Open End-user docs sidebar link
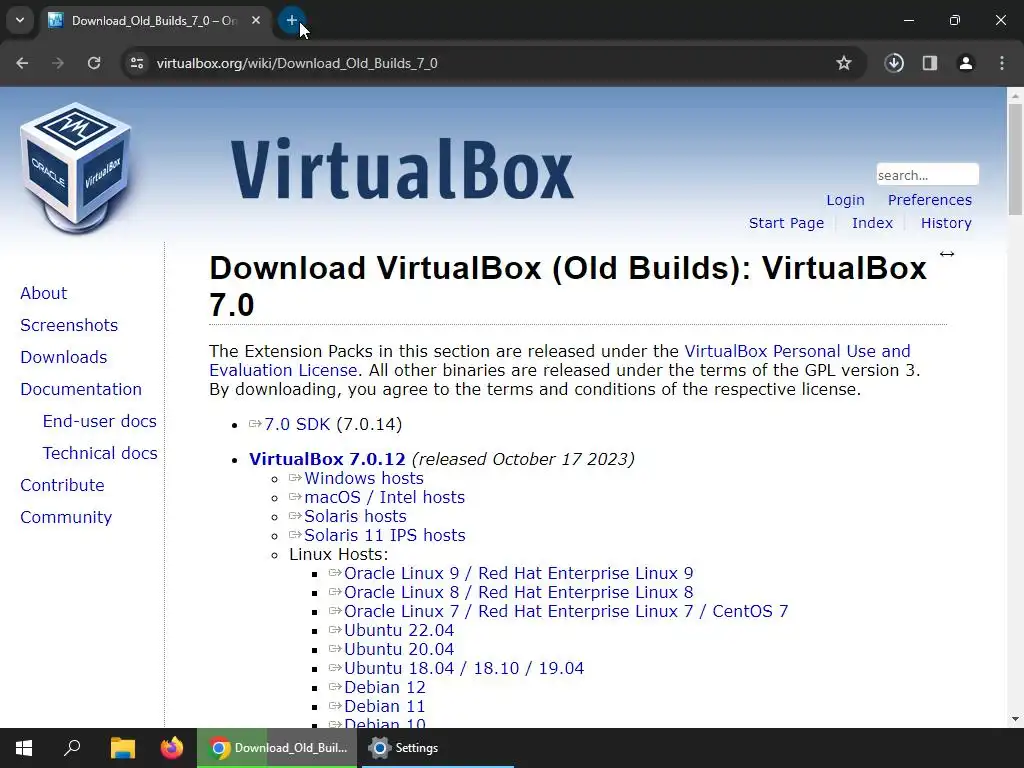 (x=99, y=421)
